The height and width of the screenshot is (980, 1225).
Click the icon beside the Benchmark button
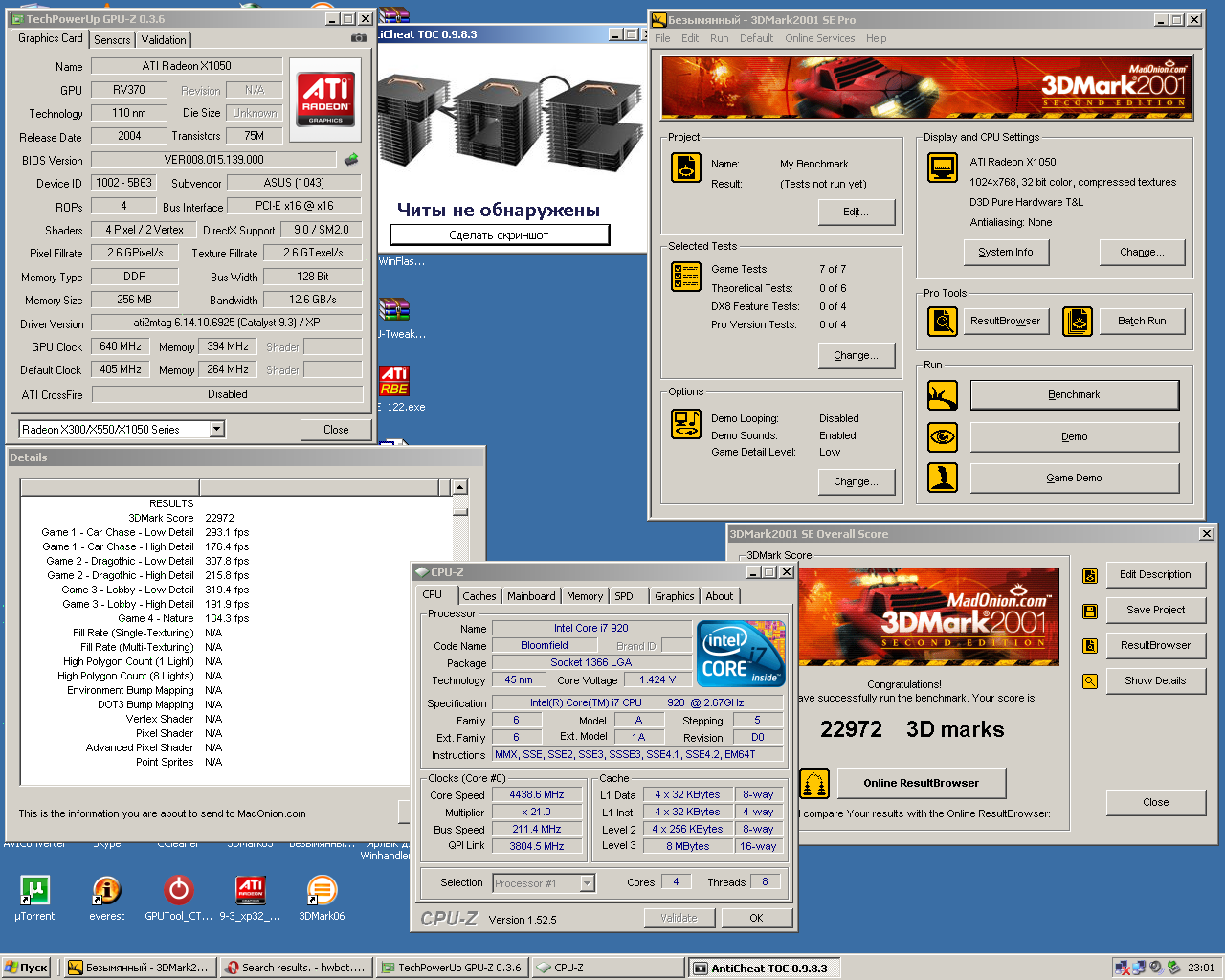click(x=943, y=394)
